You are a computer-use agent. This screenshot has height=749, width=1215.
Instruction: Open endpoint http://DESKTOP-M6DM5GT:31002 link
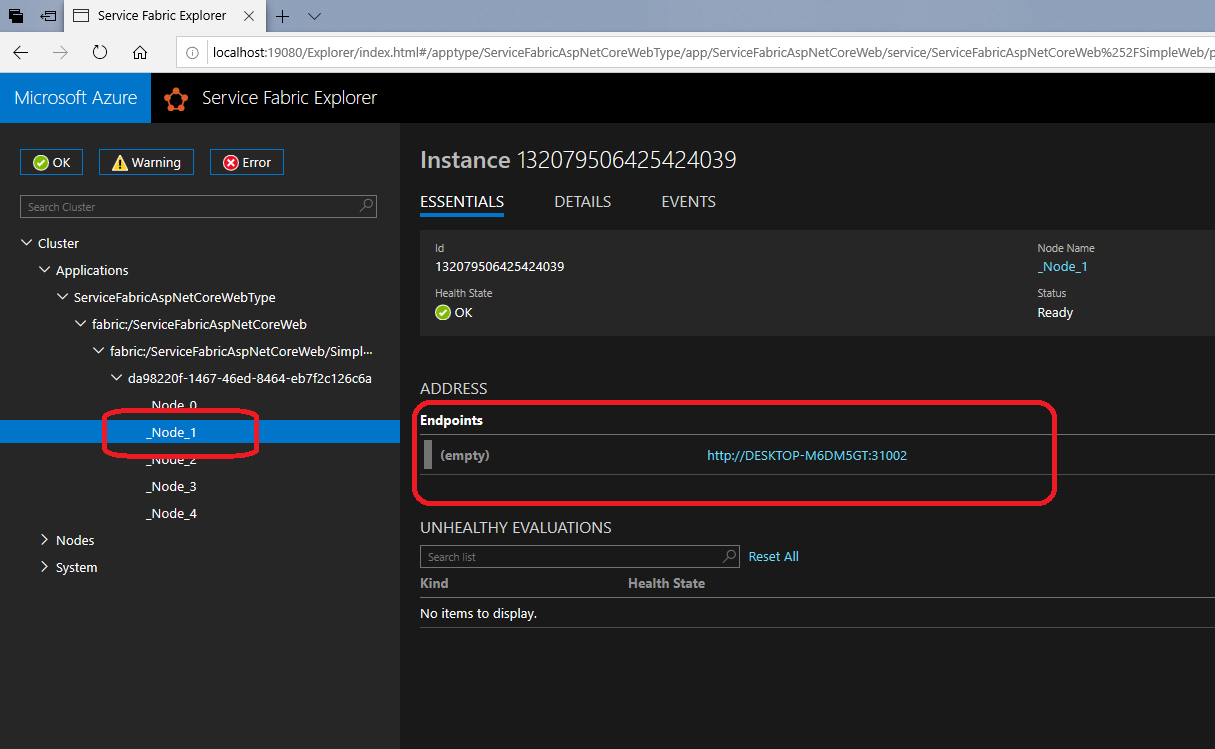(x=807, y=455)
